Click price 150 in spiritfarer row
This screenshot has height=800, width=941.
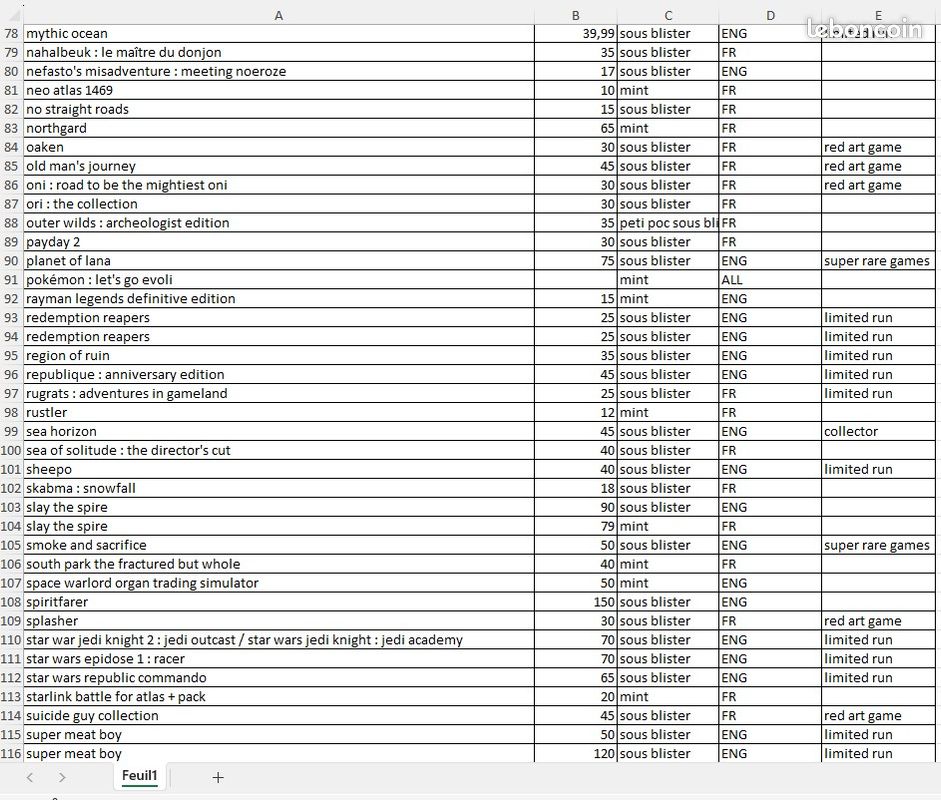point(576,602)
